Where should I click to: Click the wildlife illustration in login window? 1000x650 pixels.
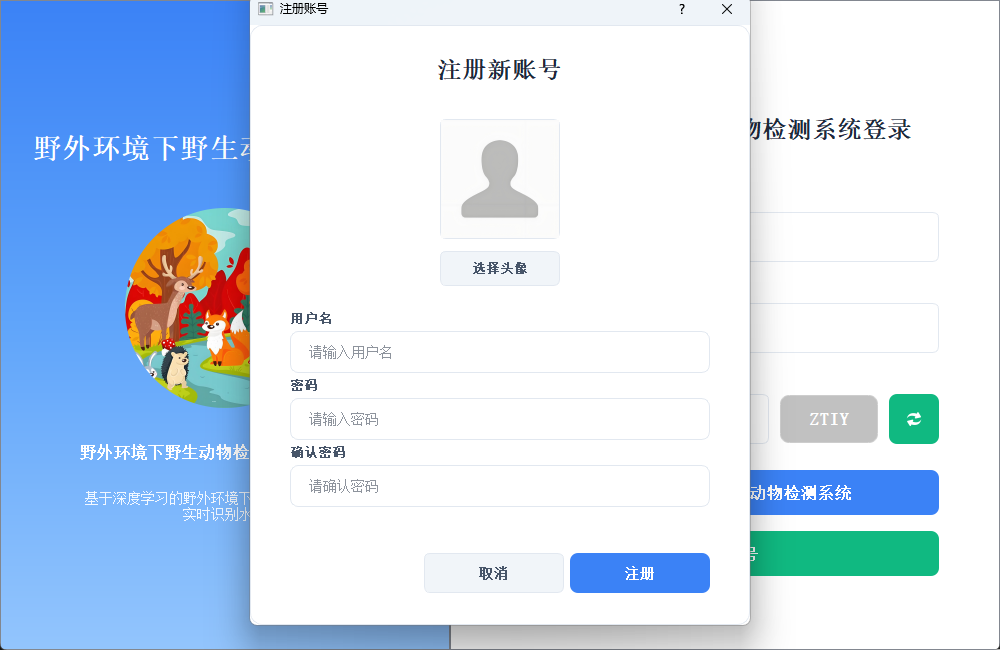pyautogui.click(x=188, y=308)
